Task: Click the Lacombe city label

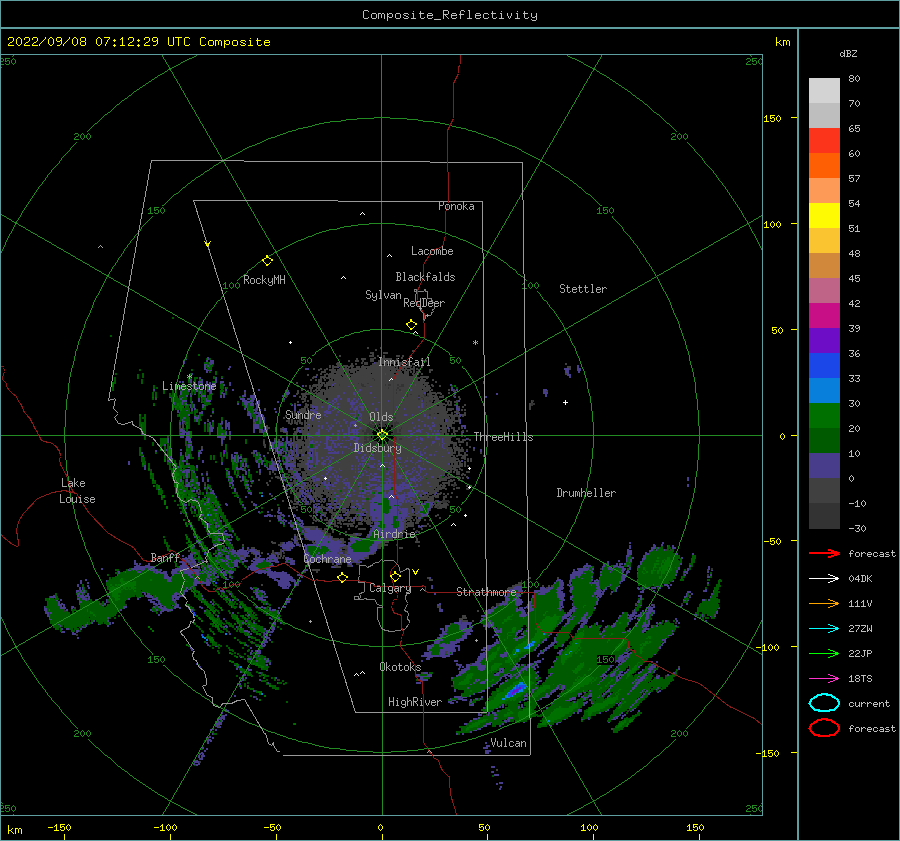Action: [x=432, y=251]
